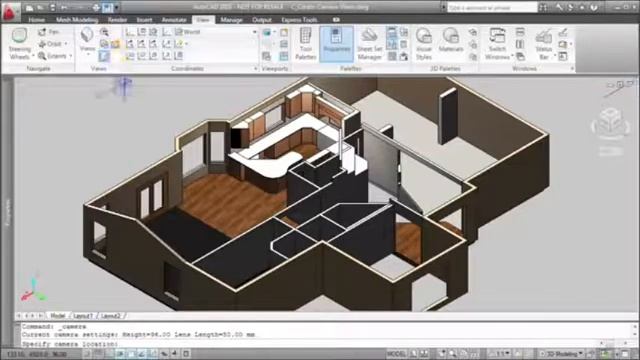
Task: Select the Pan navigation tool
Action: point(49,32)
